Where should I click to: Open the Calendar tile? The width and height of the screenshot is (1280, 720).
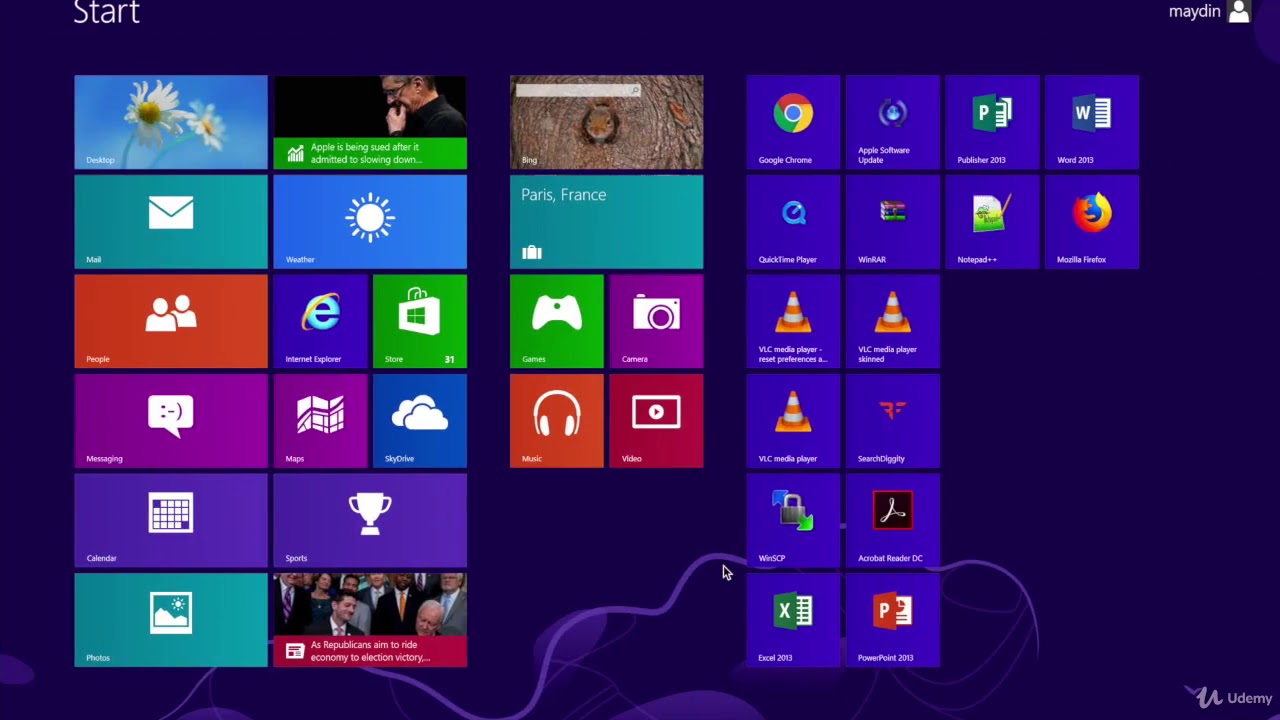tap(171, 521)
